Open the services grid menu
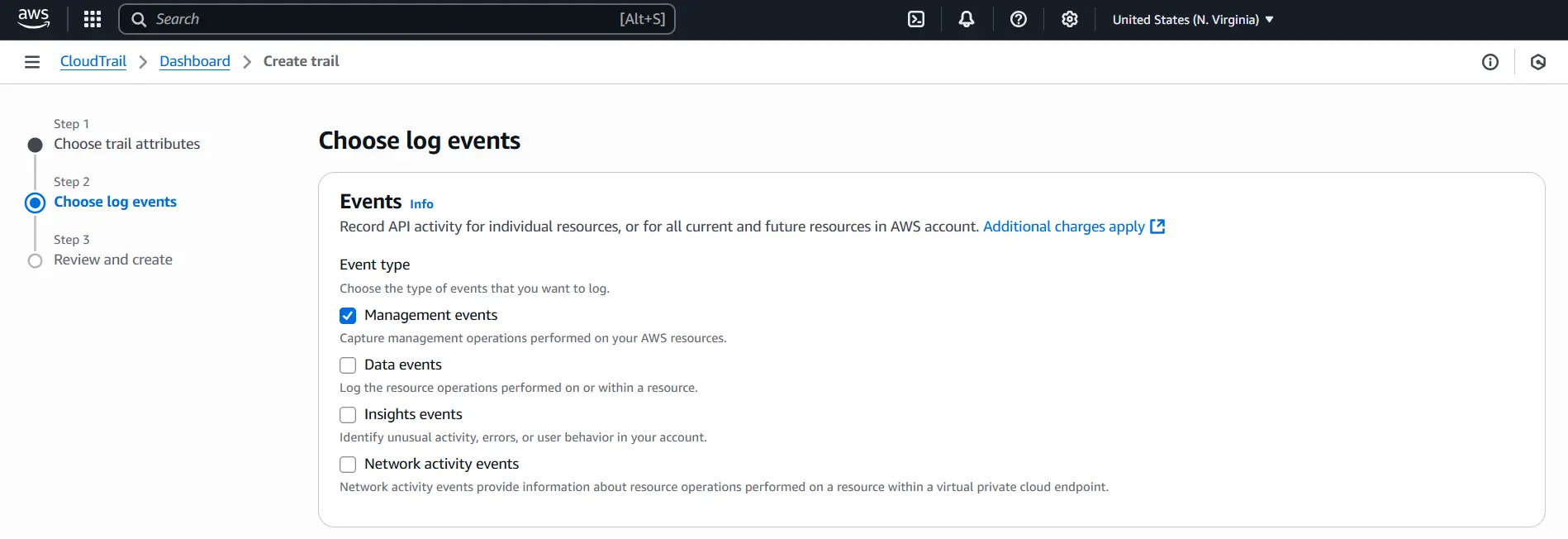The width and height of the screenshot is (1568, 539). tap(93, 19)
